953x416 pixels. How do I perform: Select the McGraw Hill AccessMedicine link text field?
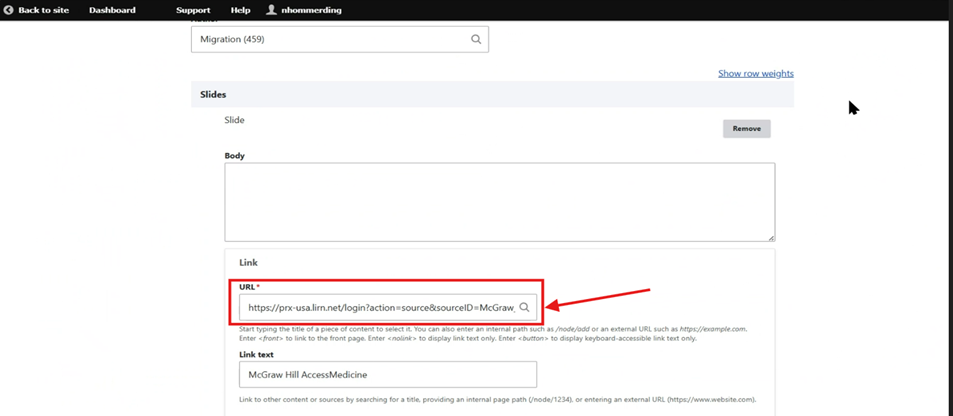[387, 374]
